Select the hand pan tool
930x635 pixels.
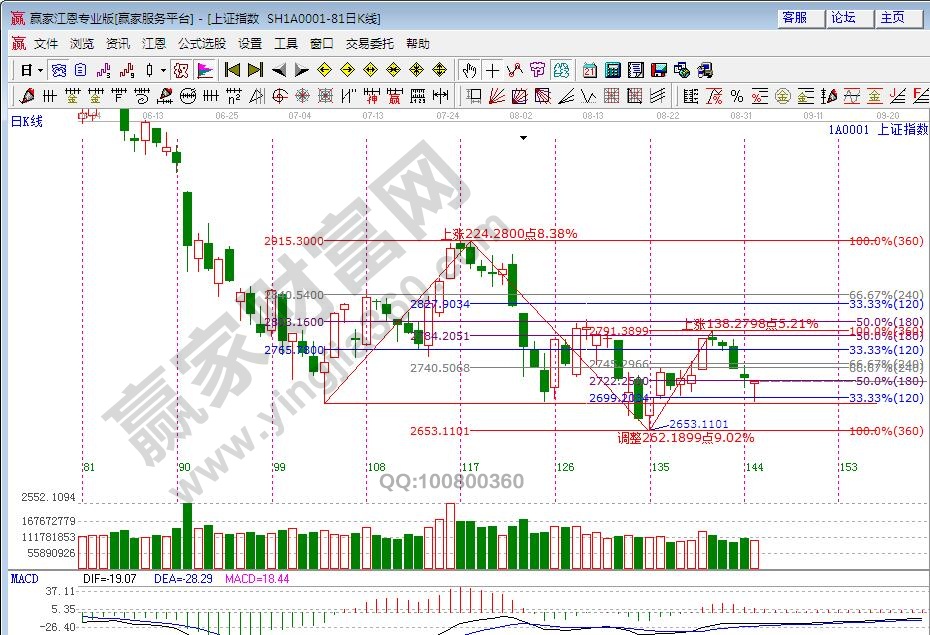click(469, 70)
